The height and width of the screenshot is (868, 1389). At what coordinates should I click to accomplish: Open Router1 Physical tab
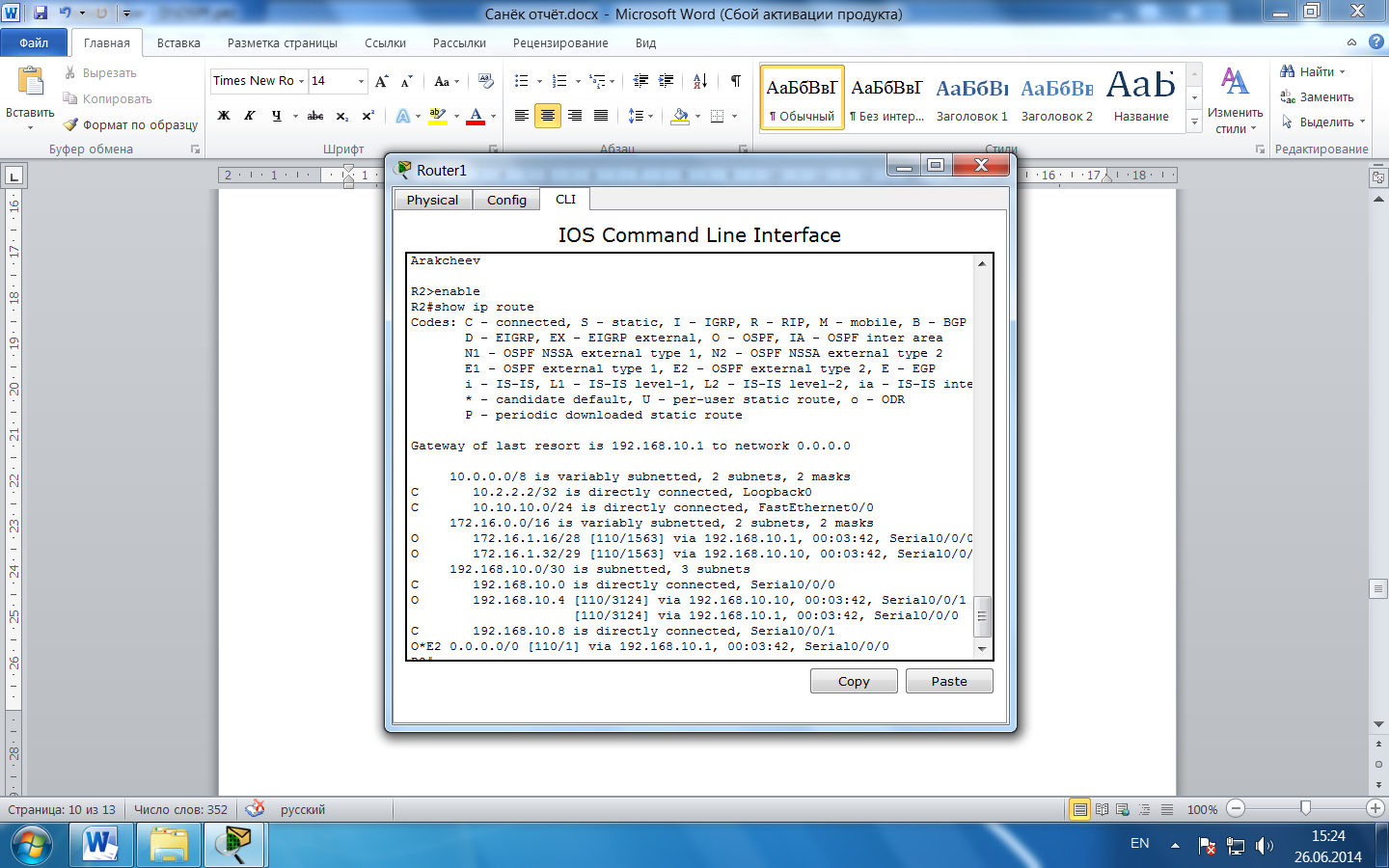pos(432,200)
